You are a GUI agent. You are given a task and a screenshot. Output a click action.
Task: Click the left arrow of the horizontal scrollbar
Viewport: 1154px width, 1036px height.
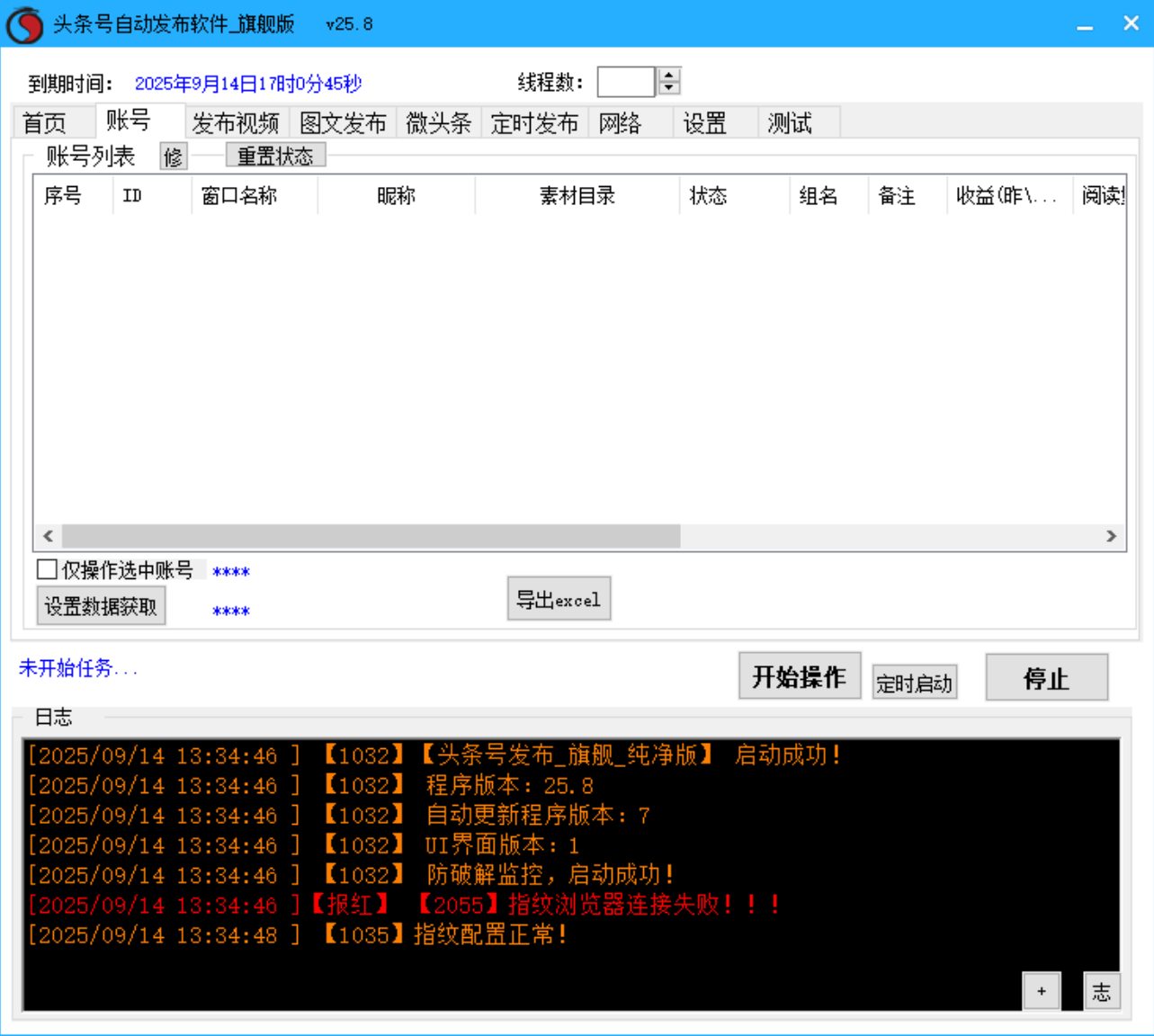pyautogui.click(x=47, y=535)
